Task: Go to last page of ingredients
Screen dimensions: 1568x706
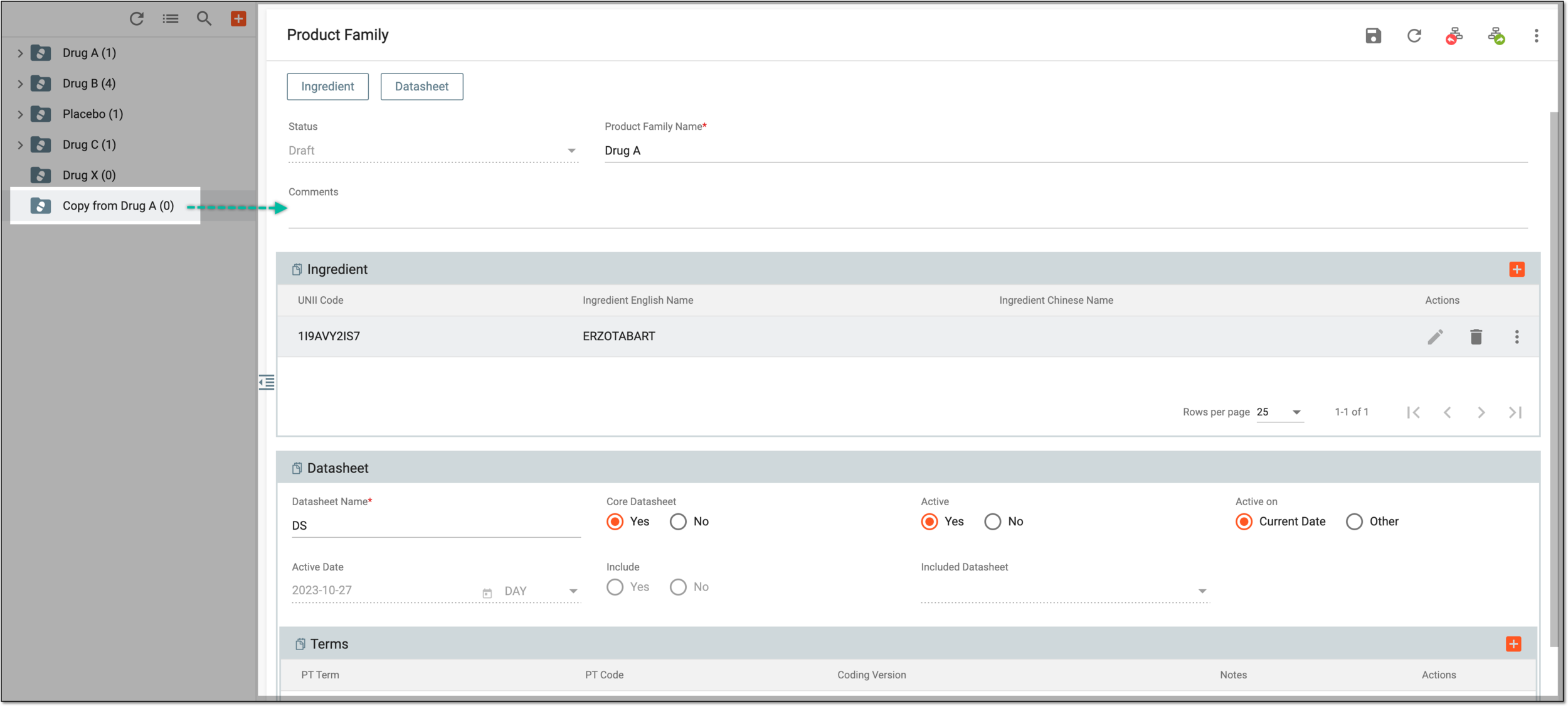Action: [1515, 412]
